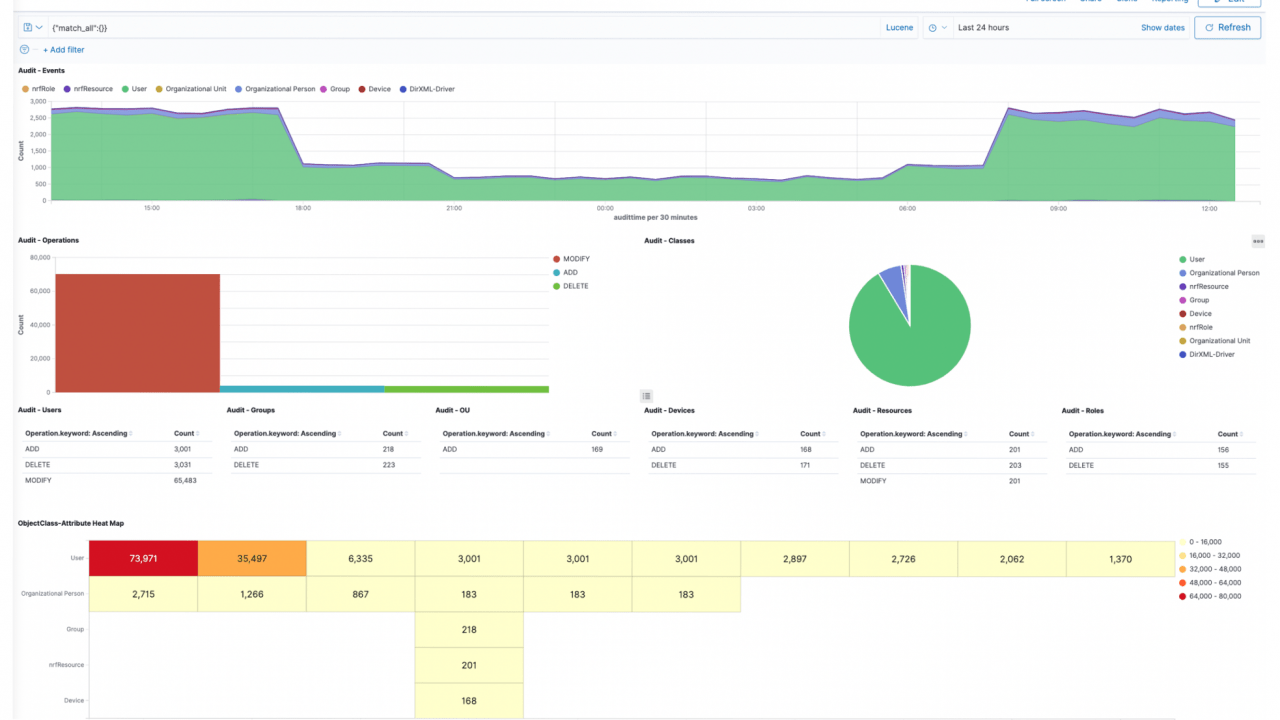Click the Add filter link
Screen dimensions: 1280x720
point(64,49)
